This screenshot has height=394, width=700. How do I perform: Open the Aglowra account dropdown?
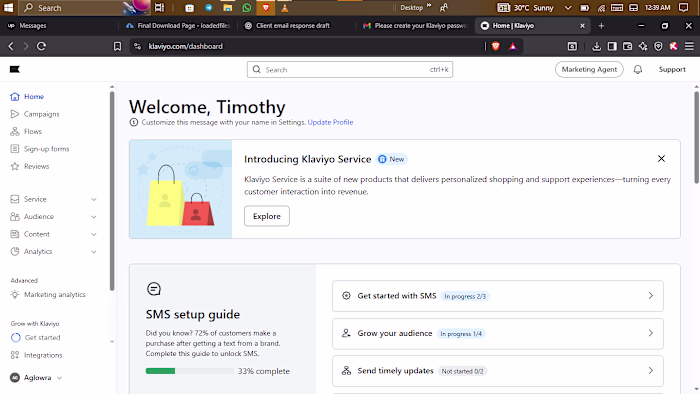click(36, 377)
